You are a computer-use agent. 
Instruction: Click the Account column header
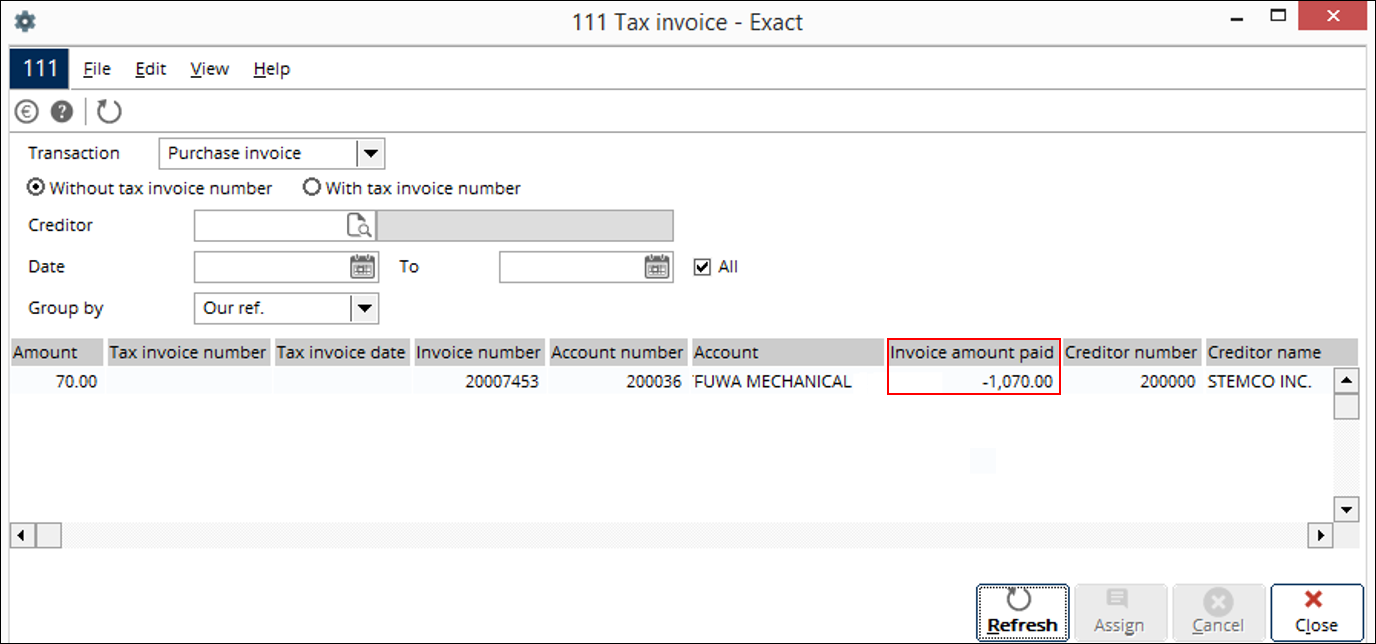click(788, 352)
